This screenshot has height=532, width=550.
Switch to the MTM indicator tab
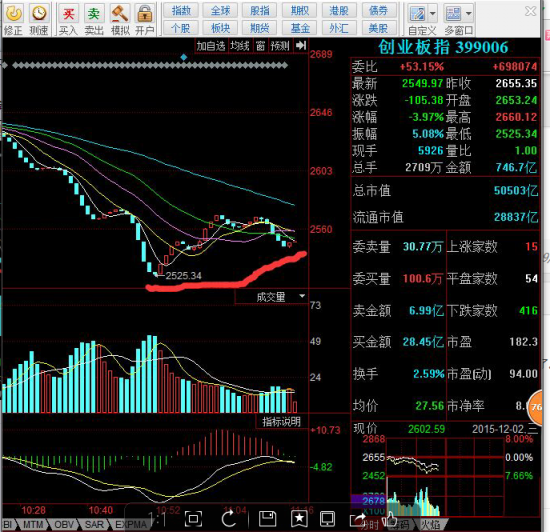coord(33,525)
